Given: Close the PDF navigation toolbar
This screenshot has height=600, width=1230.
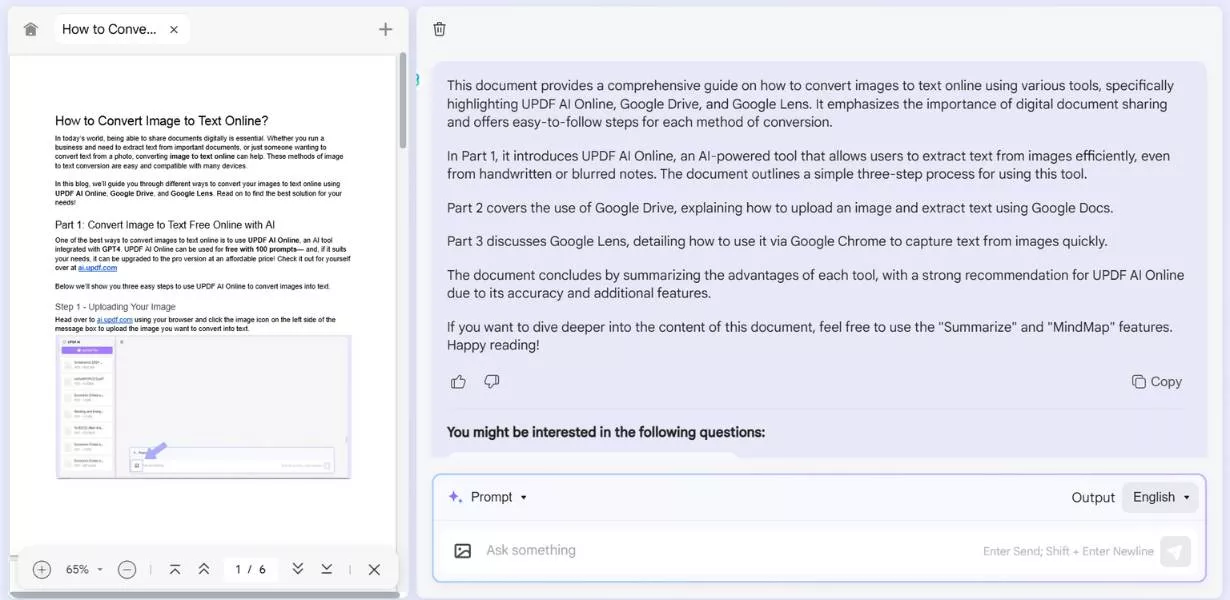Looking at the screenshot, I should tap(374, 569).
